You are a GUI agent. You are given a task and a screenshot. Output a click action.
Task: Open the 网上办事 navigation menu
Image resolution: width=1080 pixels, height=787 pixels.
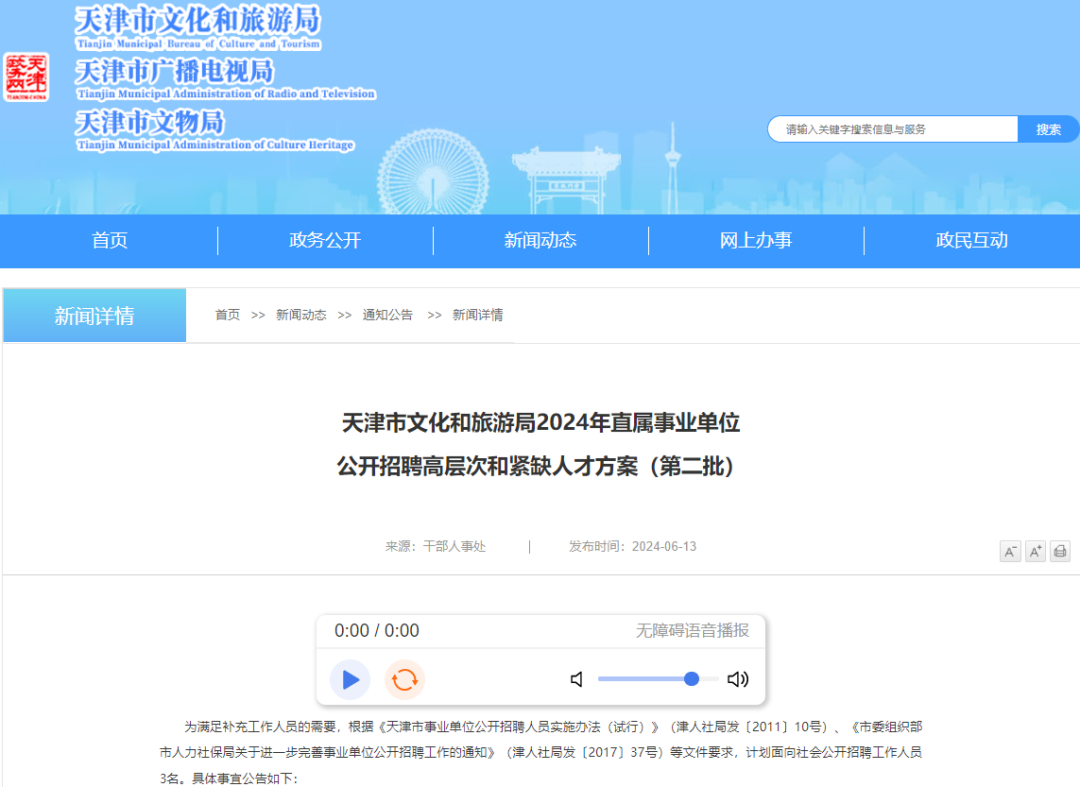tap(756, 240)
